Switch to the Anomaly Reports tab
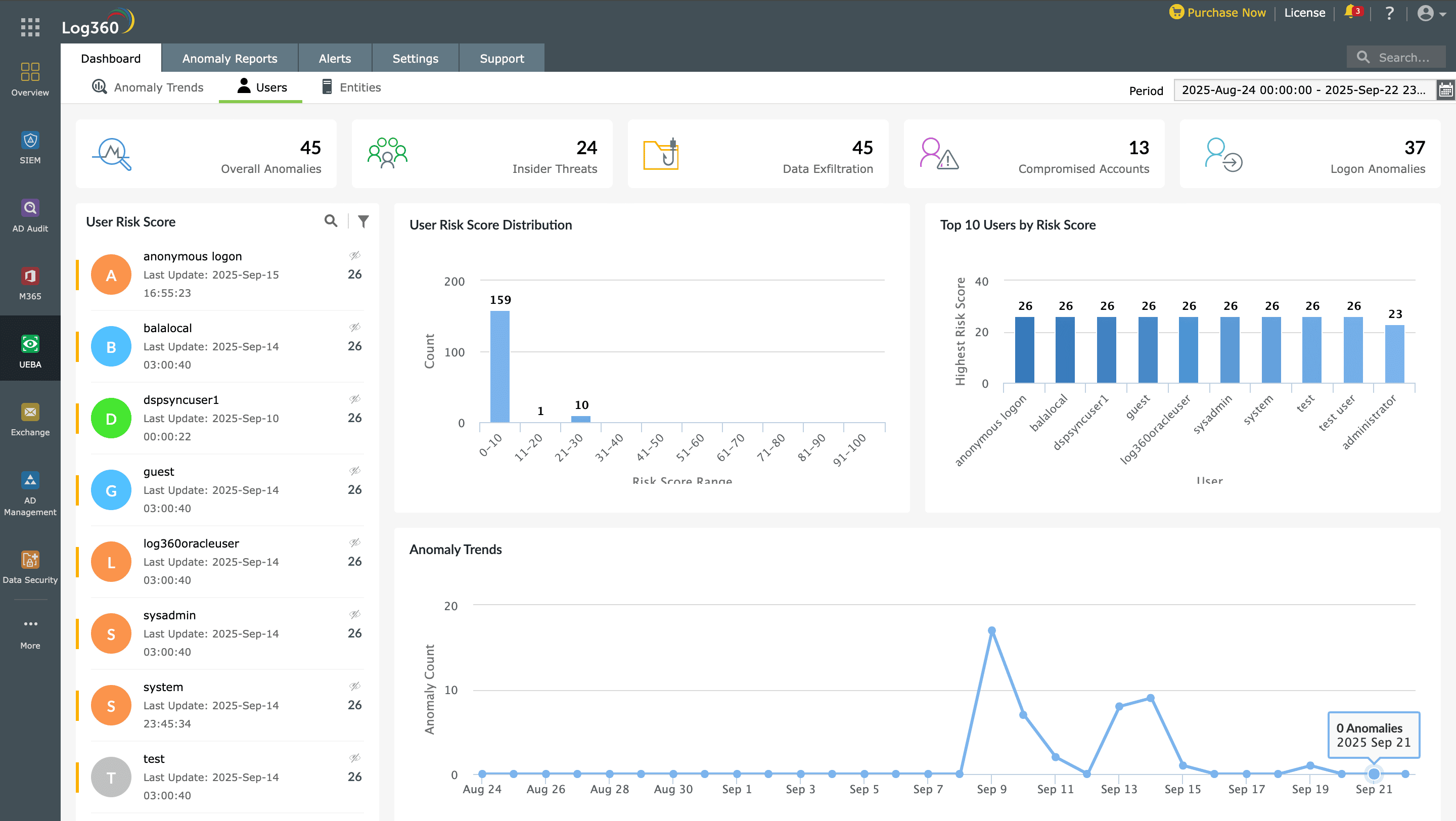1456x821 pixels. [229, 58]
